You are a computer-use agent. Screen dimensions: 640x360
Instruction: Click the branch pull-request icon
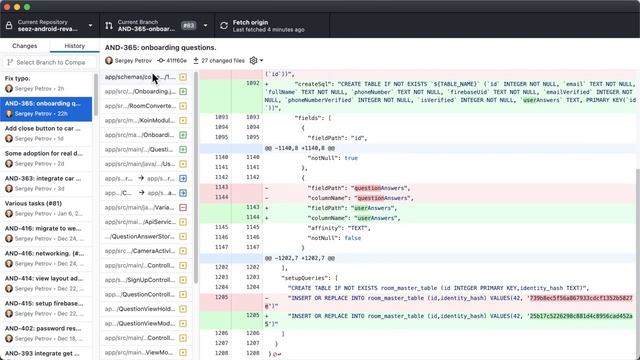coord(109,25)
